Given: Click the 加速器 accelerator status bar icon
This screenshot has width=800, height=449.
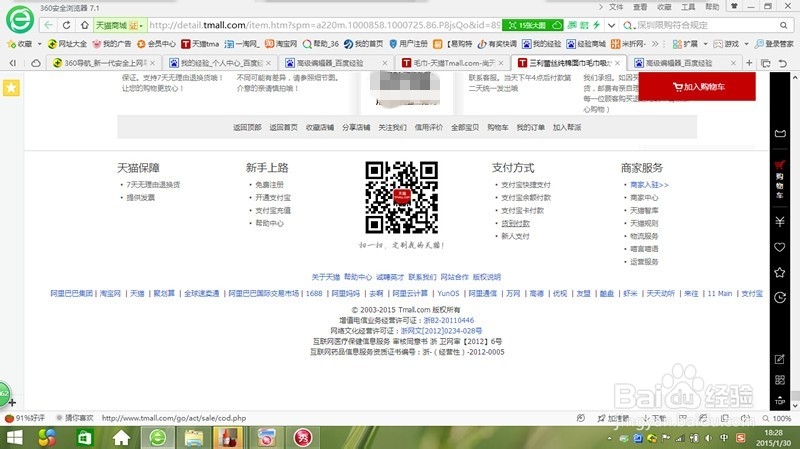Looking at the screenshot, I should point(613,418).
